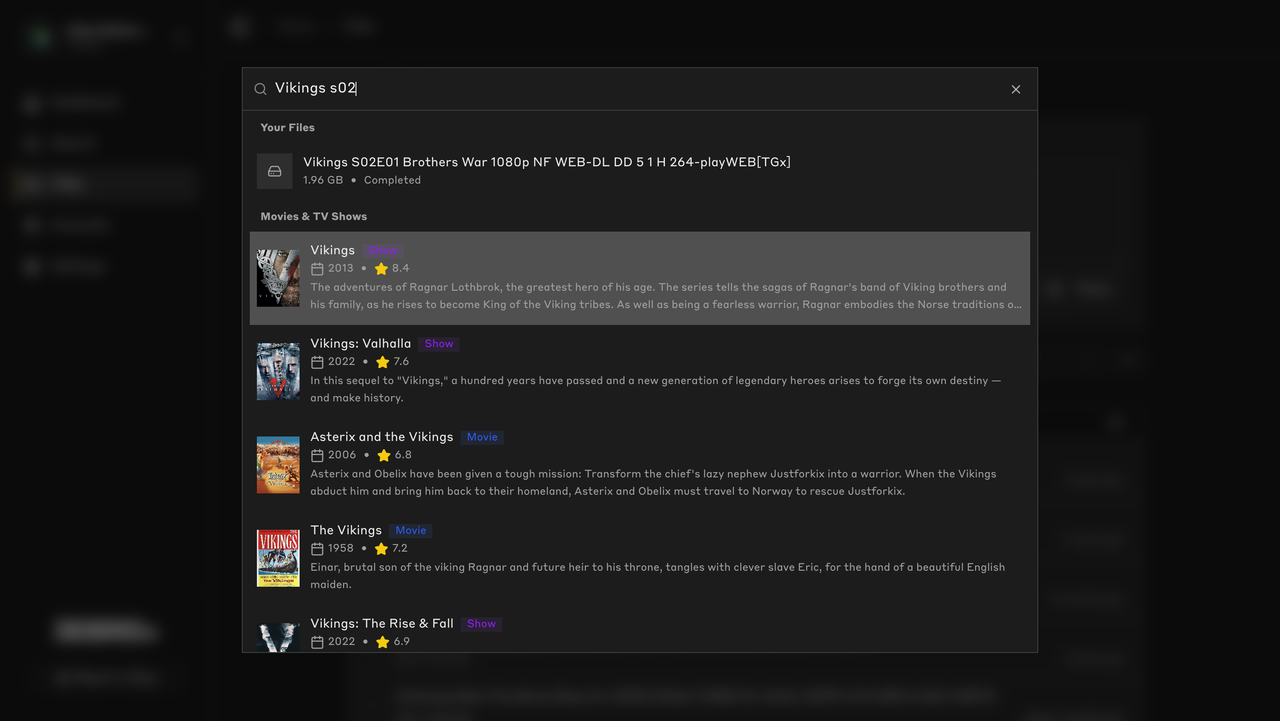1280x721 pixels.
Task: Click the Movie tag next to Asterix and the Vikings
Action: pyautogui.click(x=482, y=437)
